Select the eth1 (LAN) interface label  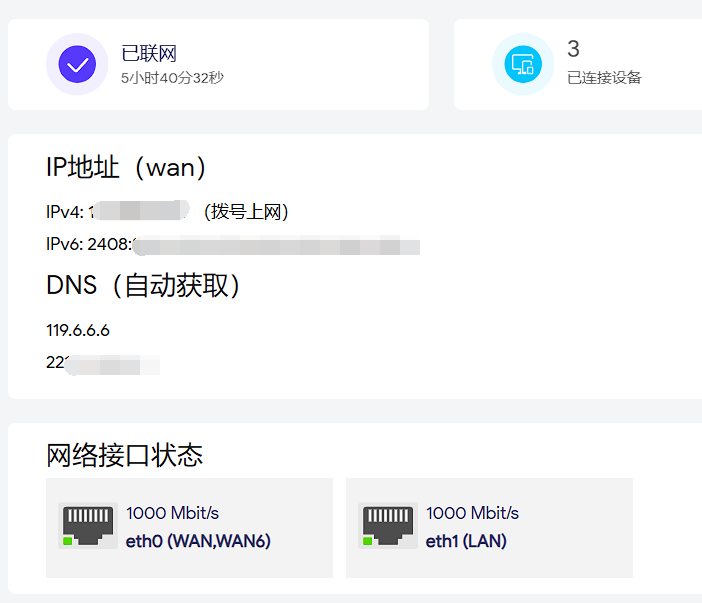coord(466,541)
